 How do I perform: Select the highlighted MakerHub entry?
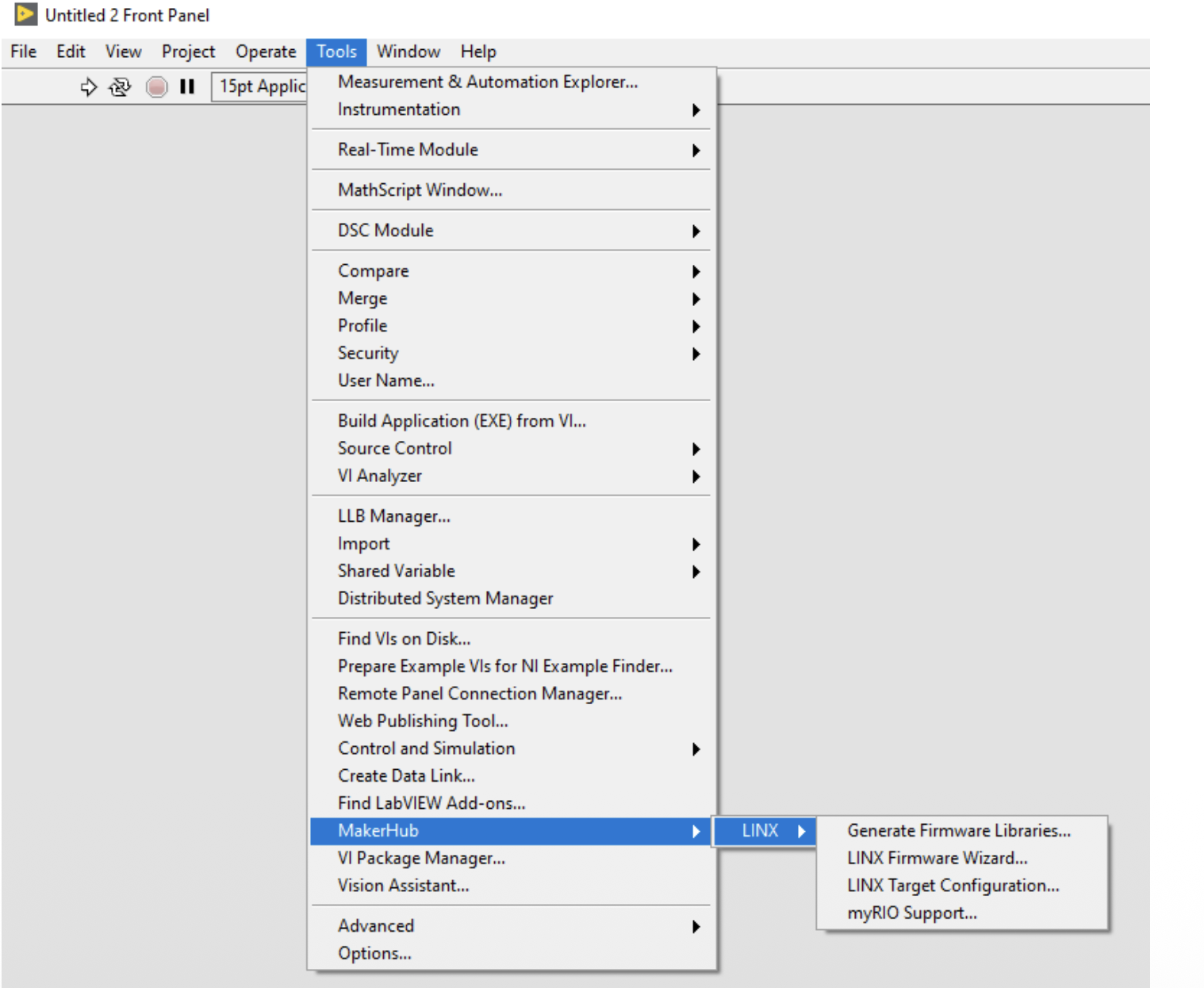pyautogui.click(x=512, y=831)
